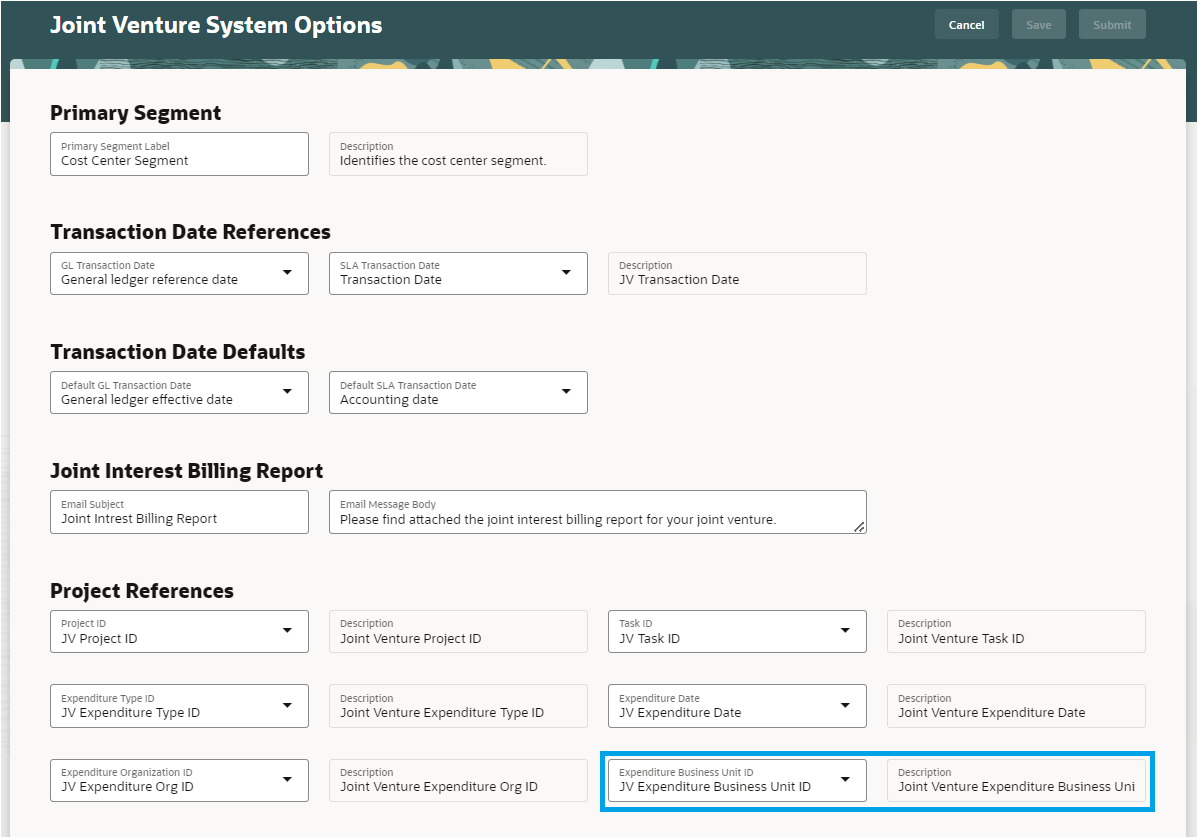This screenshot has height=838, width=1198.
Task: Expand the Task ID dropdown
Action: tap(845, 631)
